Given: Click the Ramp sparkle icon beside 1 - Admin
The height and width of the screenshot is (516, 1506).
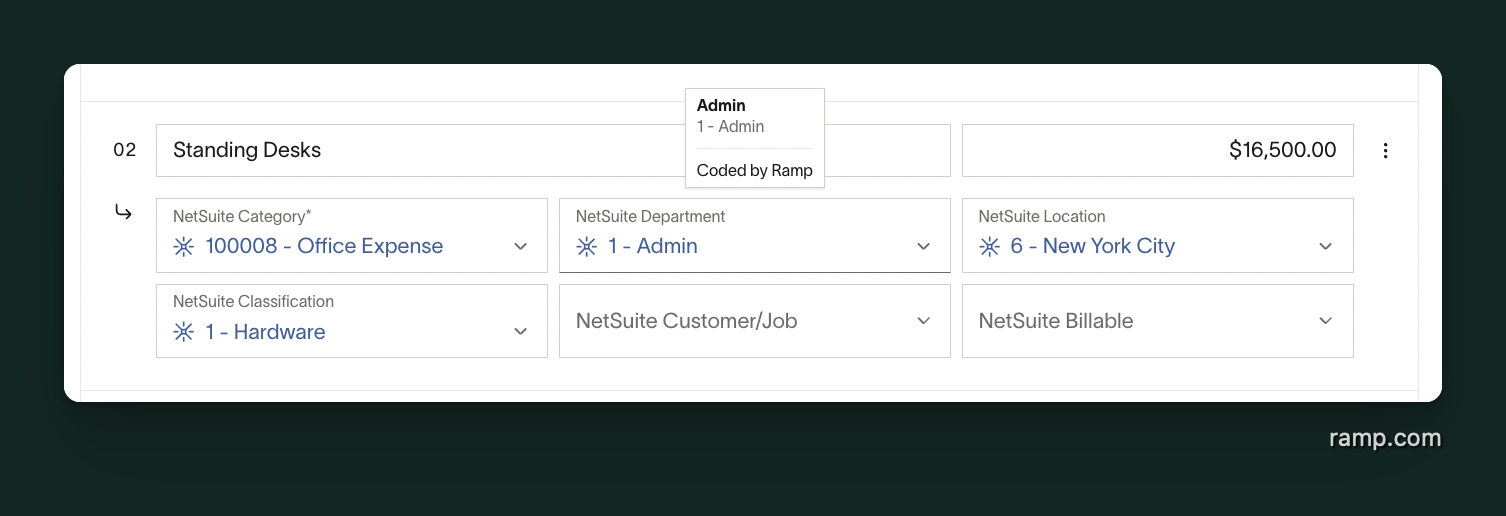Looking at the screenshot, I should tap(587, 247).
